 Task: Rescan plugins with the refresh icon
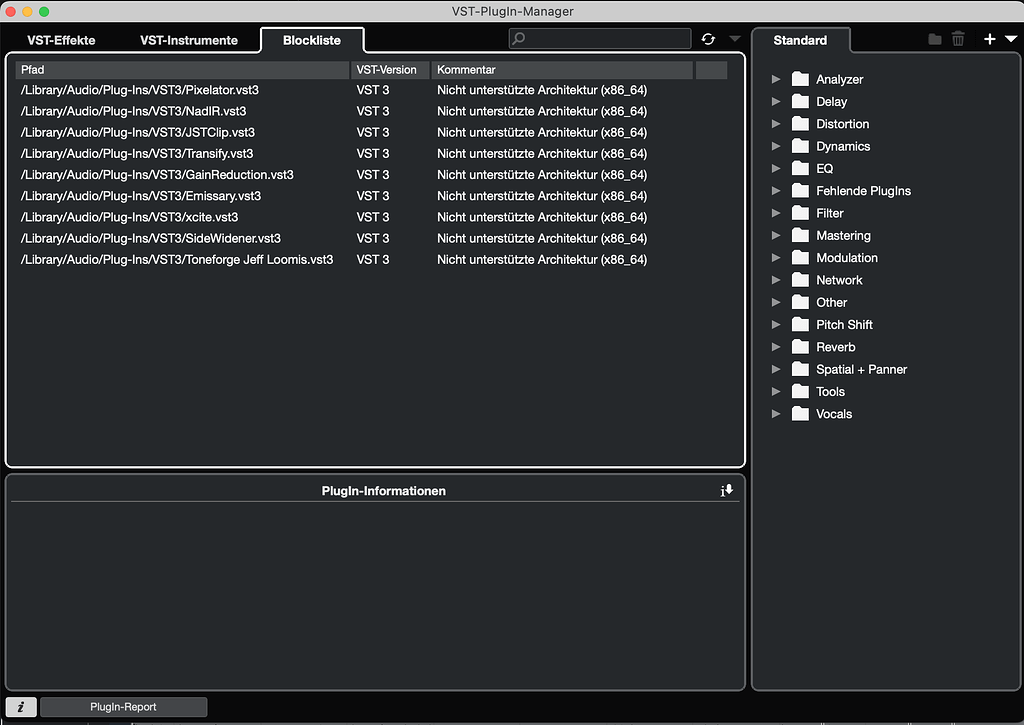coord(709,38)
